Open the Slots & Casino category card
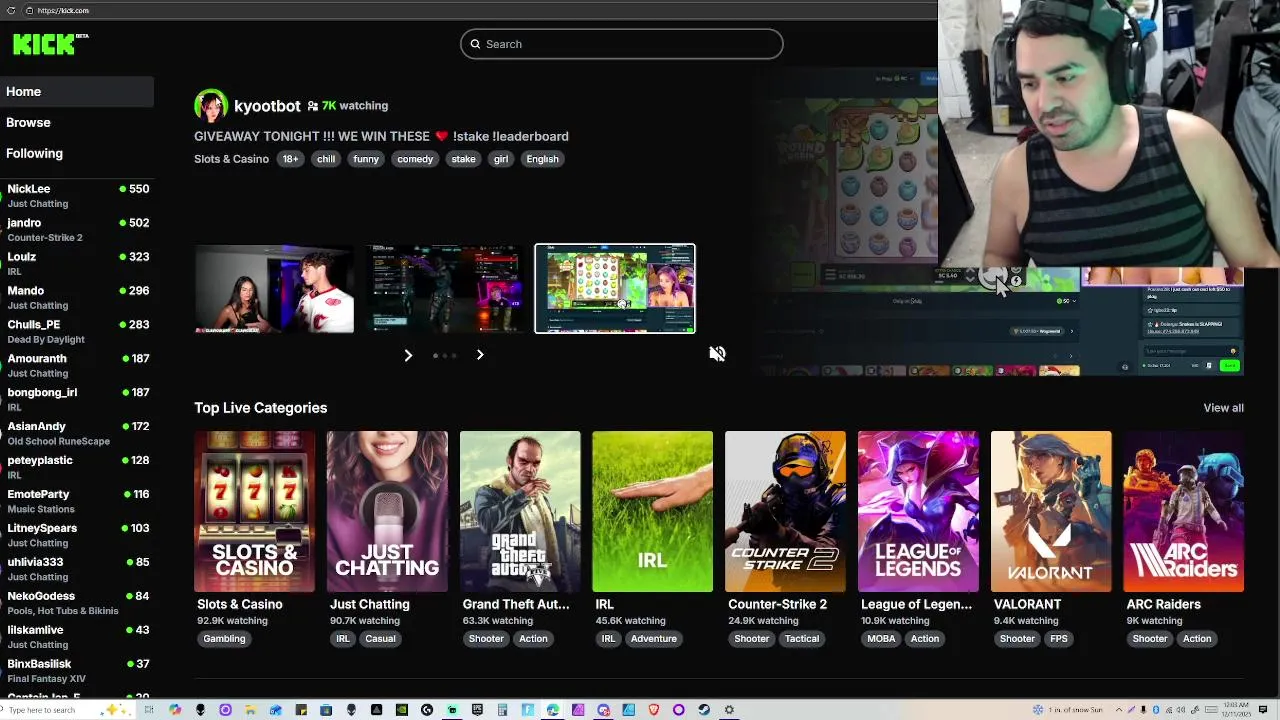Image resolution: width=1280 pixels, height=720 pixels. 254,511
